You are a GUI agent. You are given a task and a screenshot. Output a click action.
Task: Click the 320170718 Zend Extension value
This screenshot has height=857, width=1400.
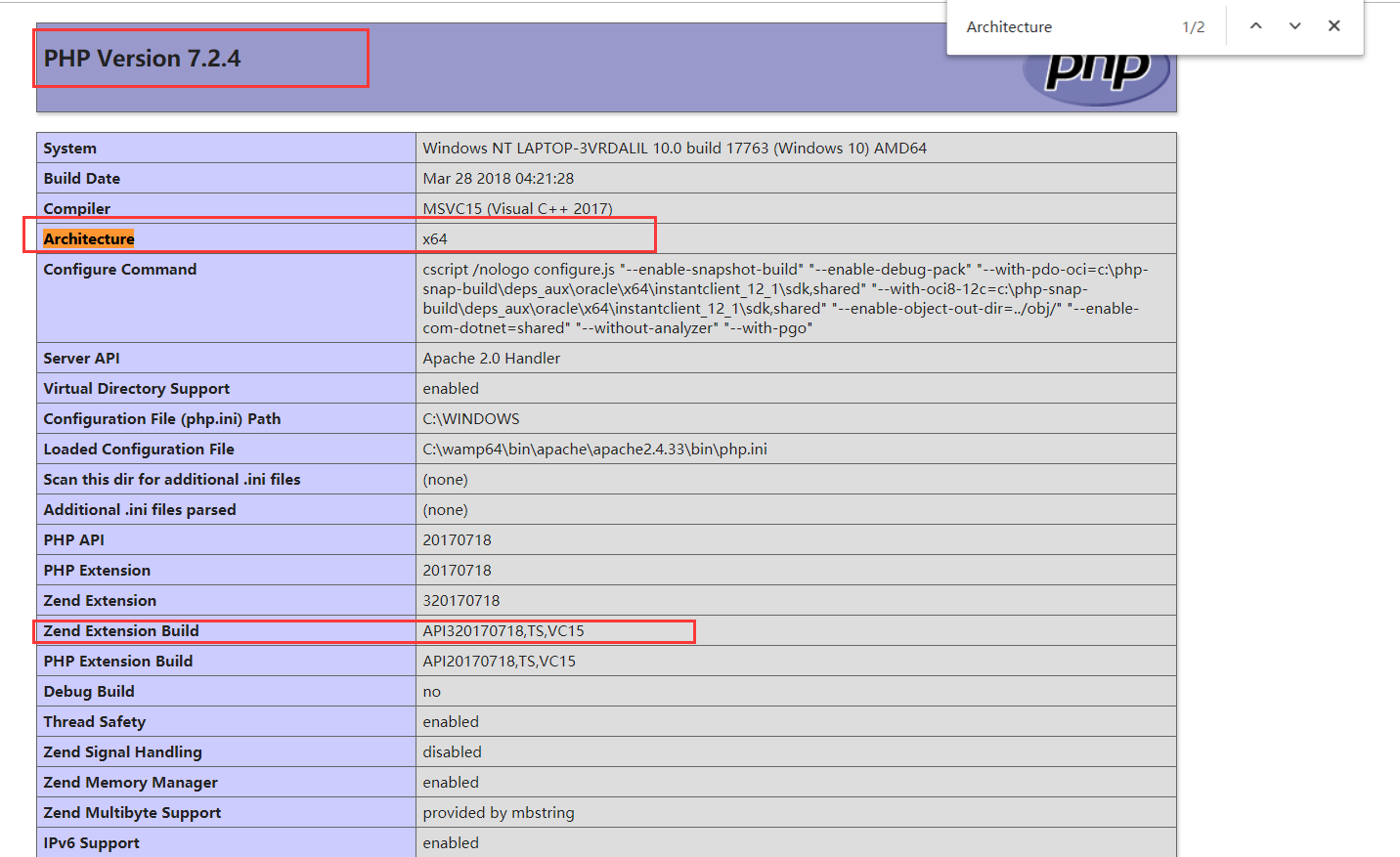(x=461, y=601)
